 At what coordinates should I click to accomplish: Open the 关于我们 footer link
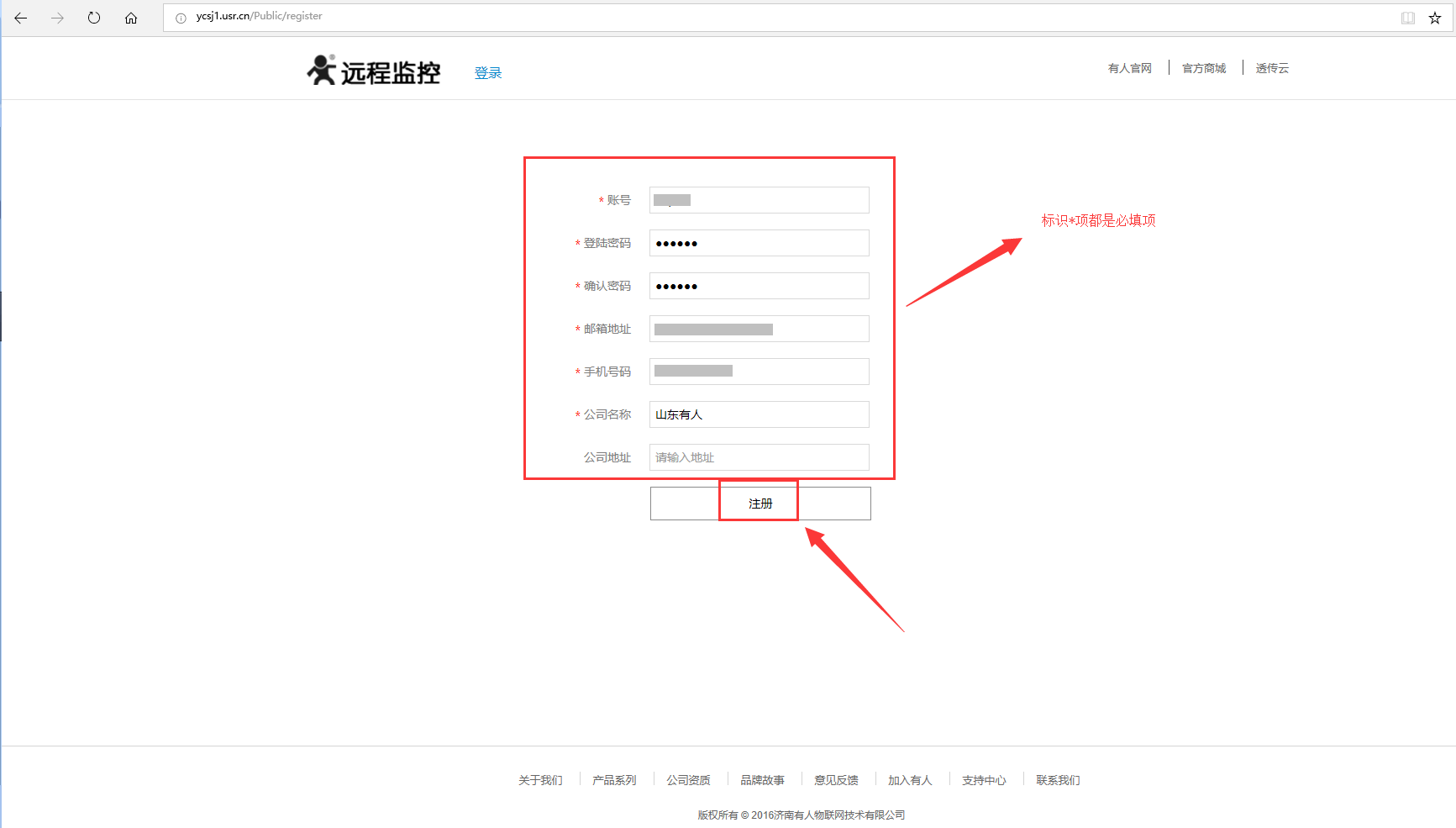tap(540, 780)
